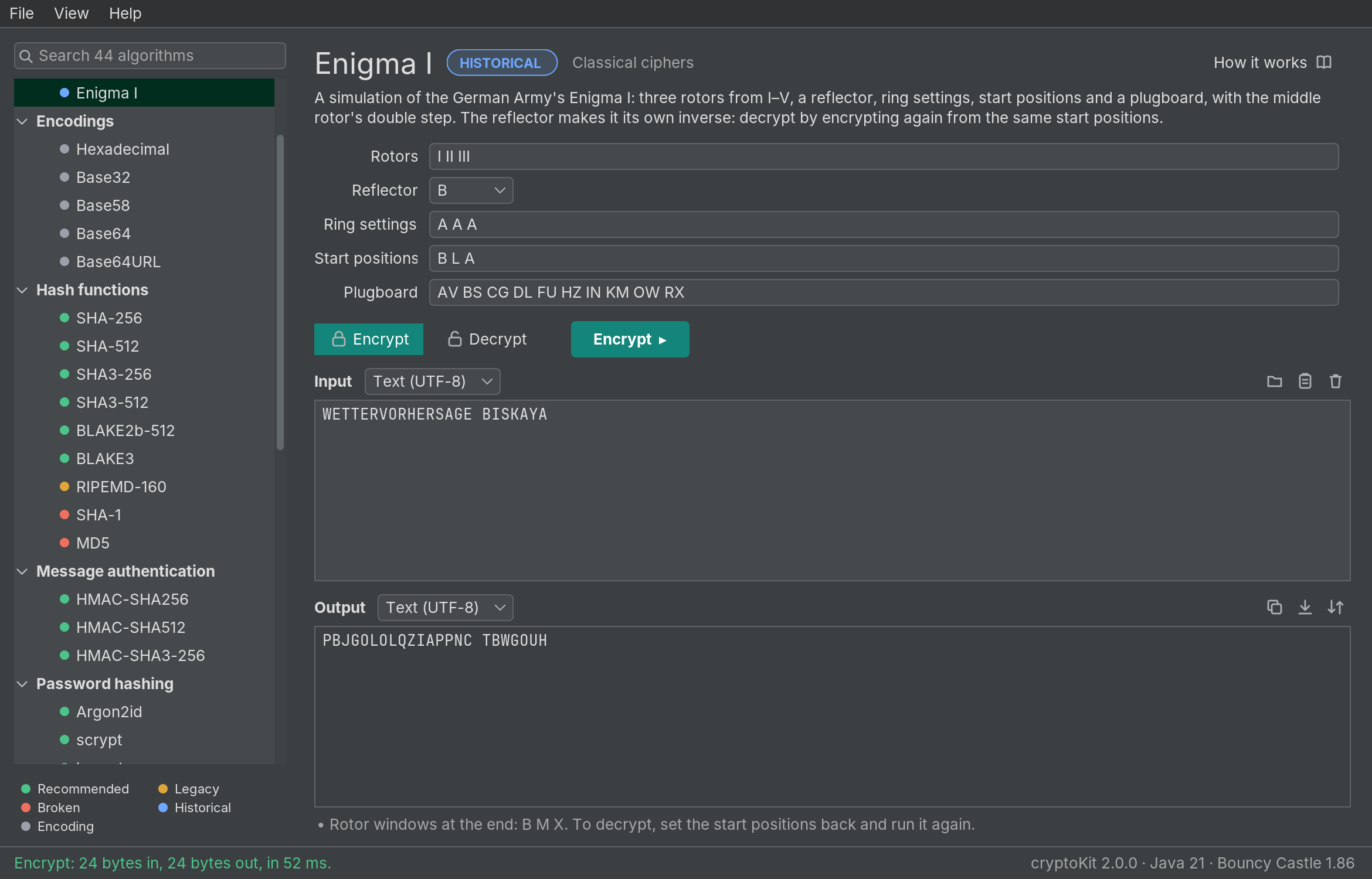Screen dimensions: 1372x879
Task: Click the HISTORICAL badge
Action: [501, 63]
